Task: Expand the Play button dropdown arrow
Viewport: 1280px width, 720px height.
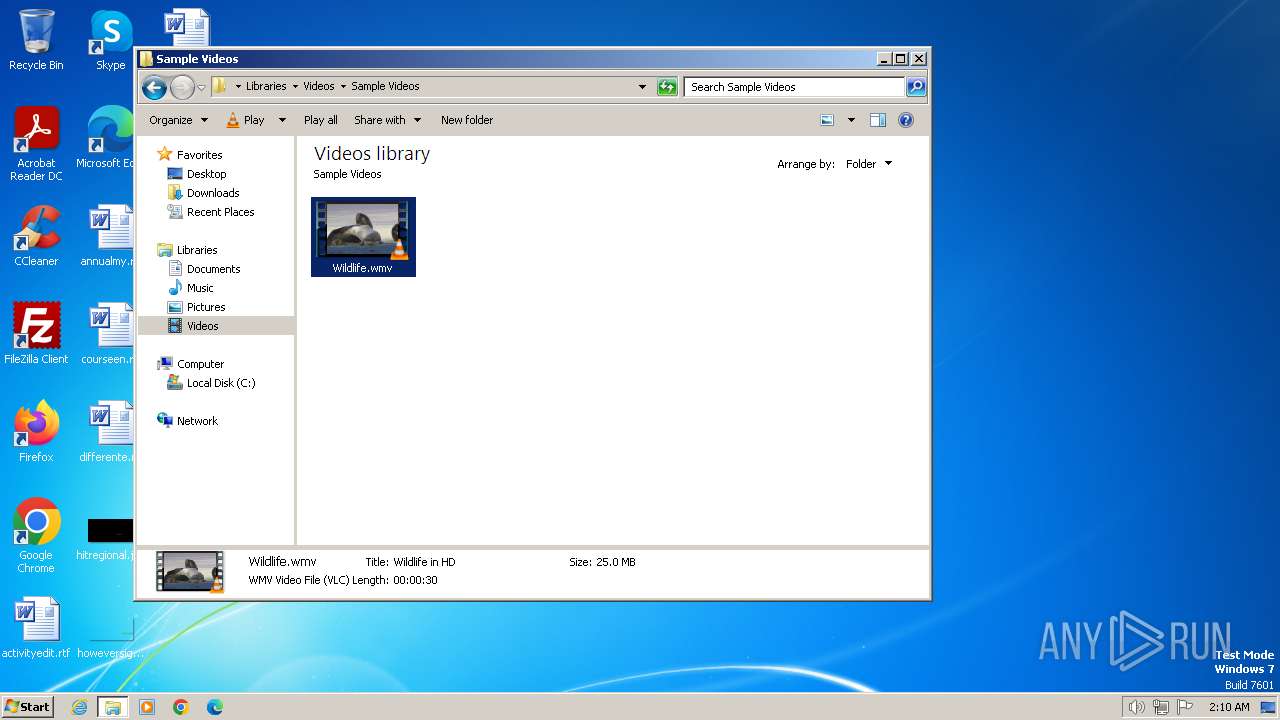Action: pyautogui.click(x=282, y=120)
